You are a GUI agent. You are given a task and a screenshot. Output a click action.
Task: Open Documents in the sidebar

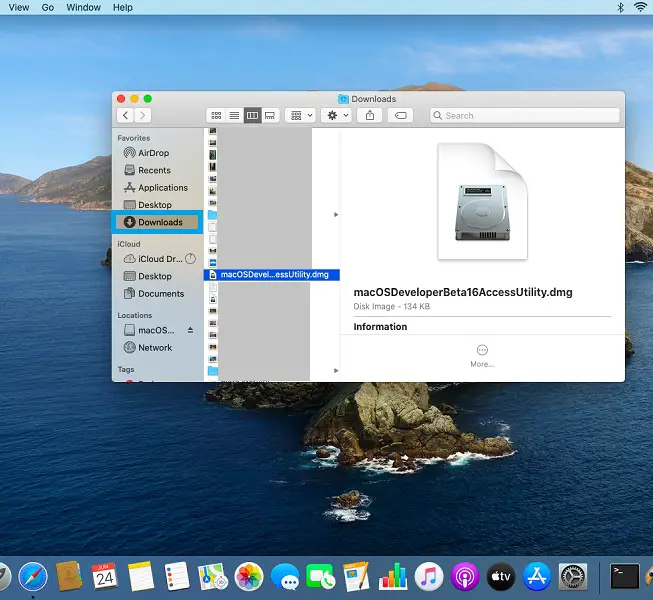[154, 294]
